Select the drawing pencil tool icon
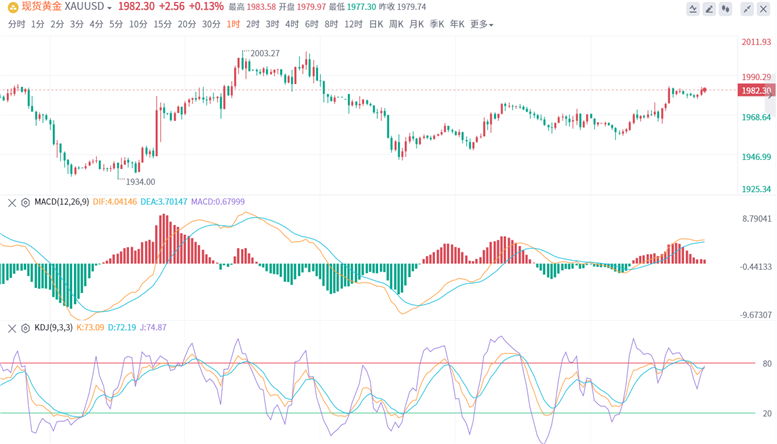Viewport: 777px width, 444px height. click(710, 9)
